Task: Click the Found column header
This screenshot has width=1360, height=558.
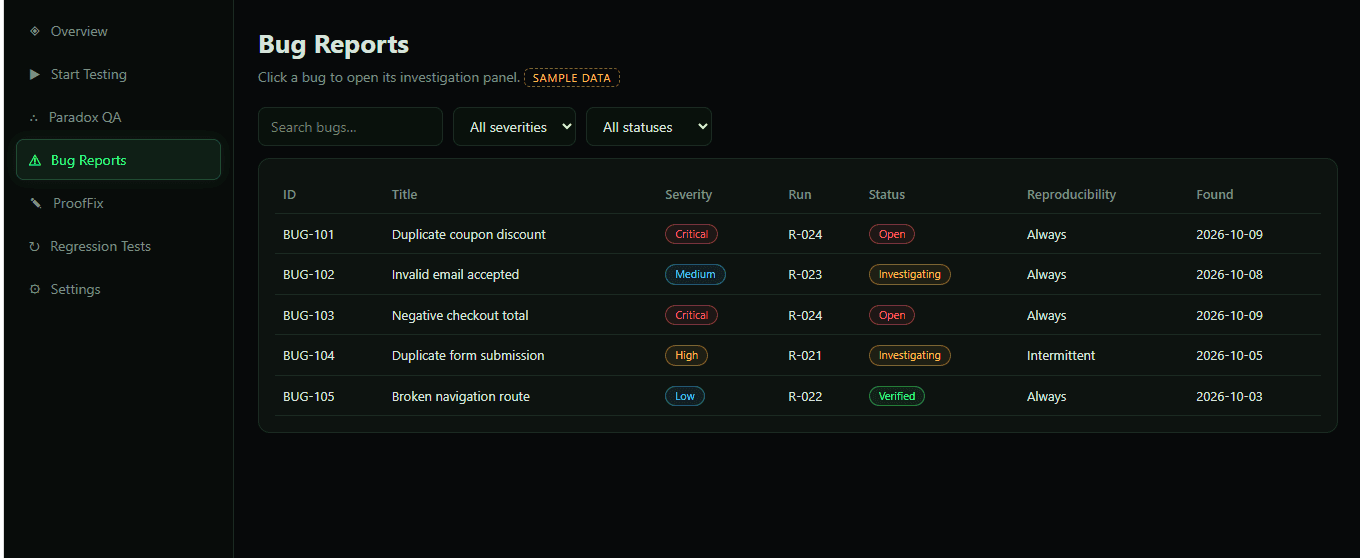Action: coord(1215,195)
